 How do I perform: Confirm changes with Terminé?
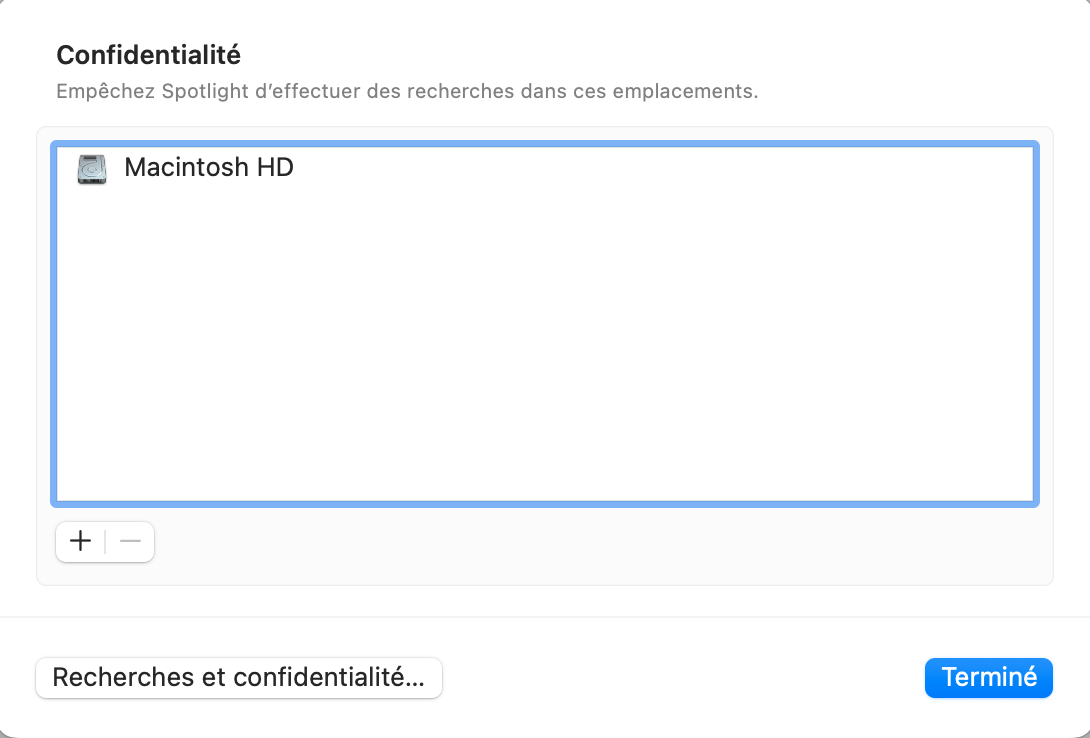tap(988, 677)
